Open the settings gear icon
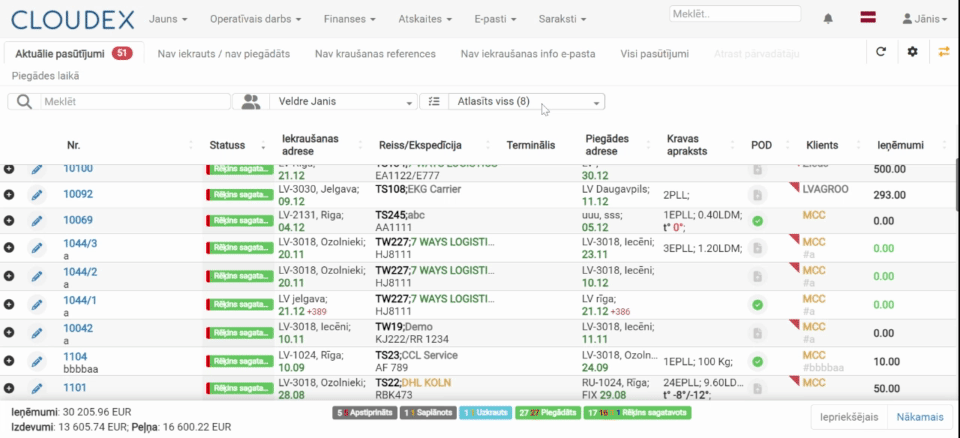960x438 pixels. 912,52
